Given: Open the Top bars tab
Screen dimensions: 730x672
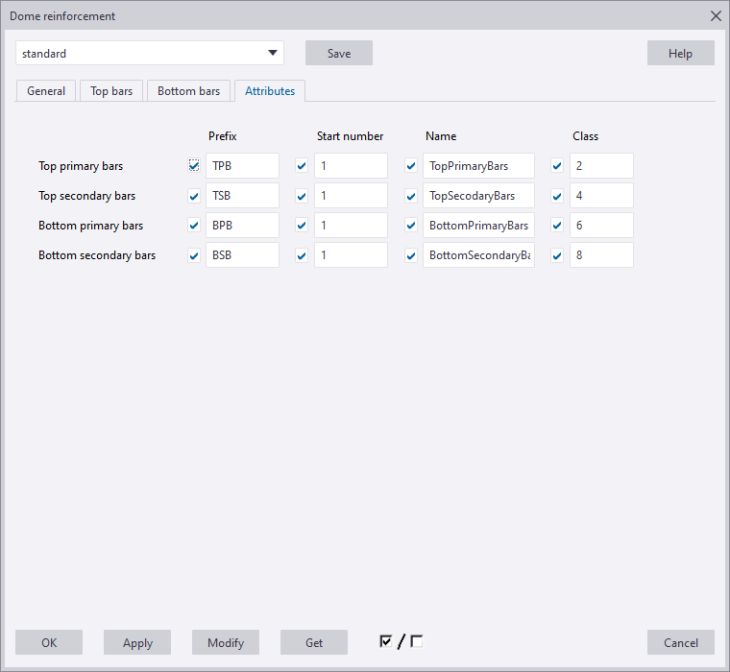Looking at the screenshot, I should click(x=111, y=91).
